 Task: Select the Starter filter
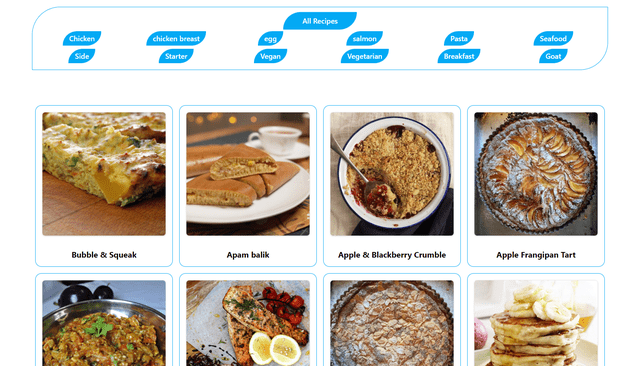tap(176, 56)
